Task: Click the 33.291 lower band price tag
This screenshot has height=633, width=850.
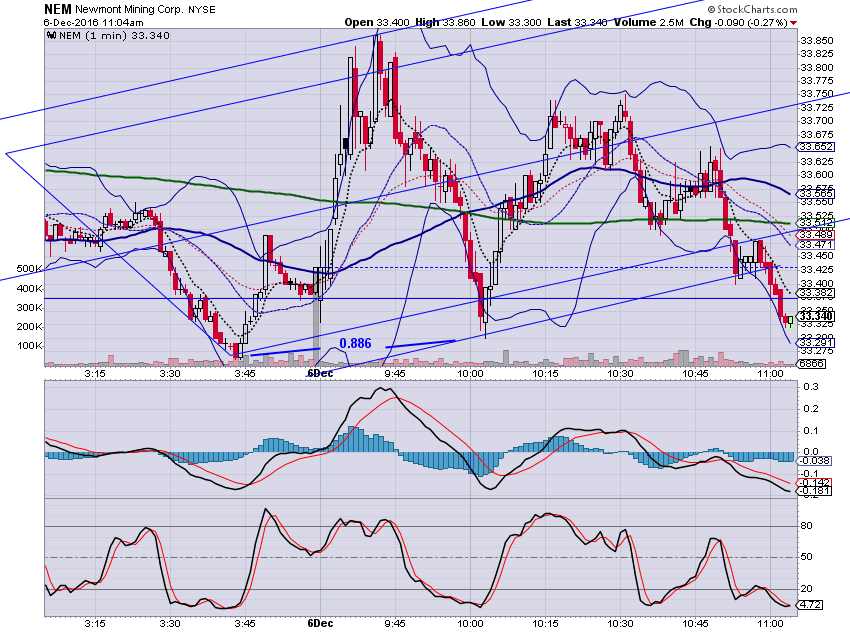Action: point(816,343)
